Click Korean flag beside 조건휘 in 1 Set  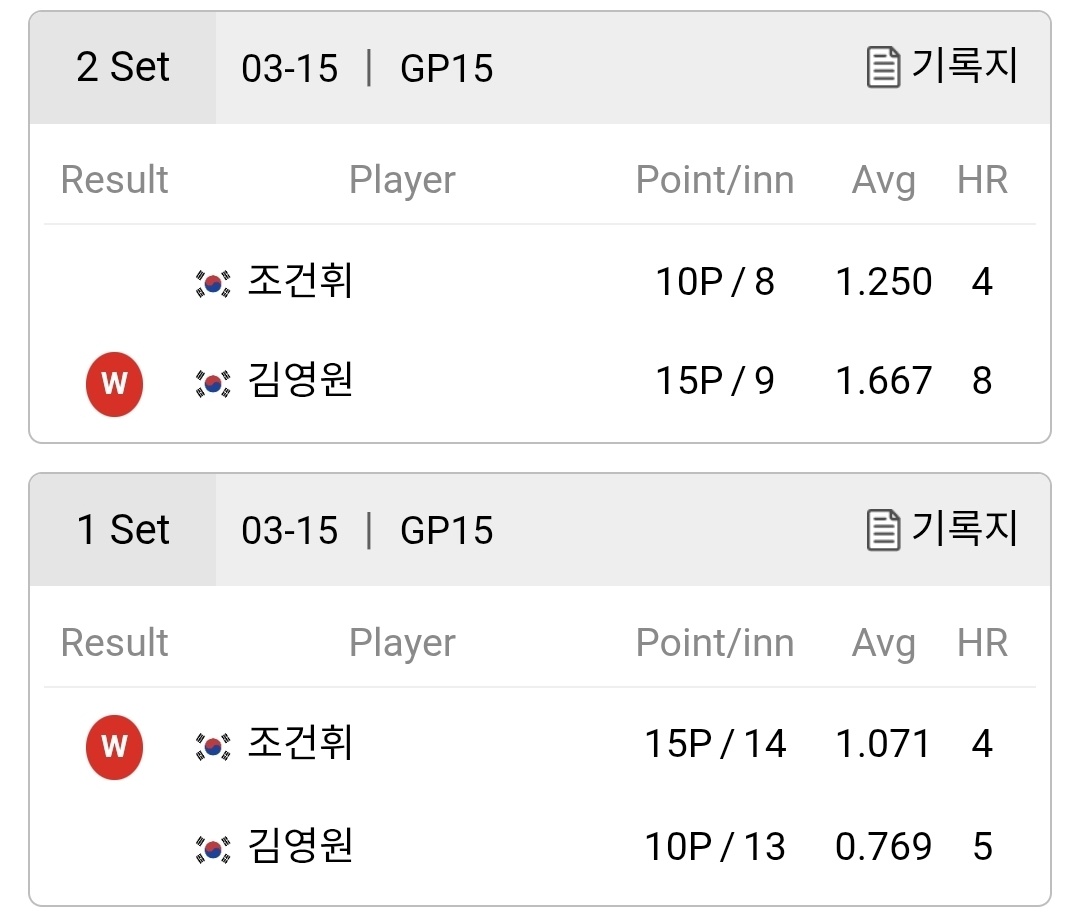point(213,746)
